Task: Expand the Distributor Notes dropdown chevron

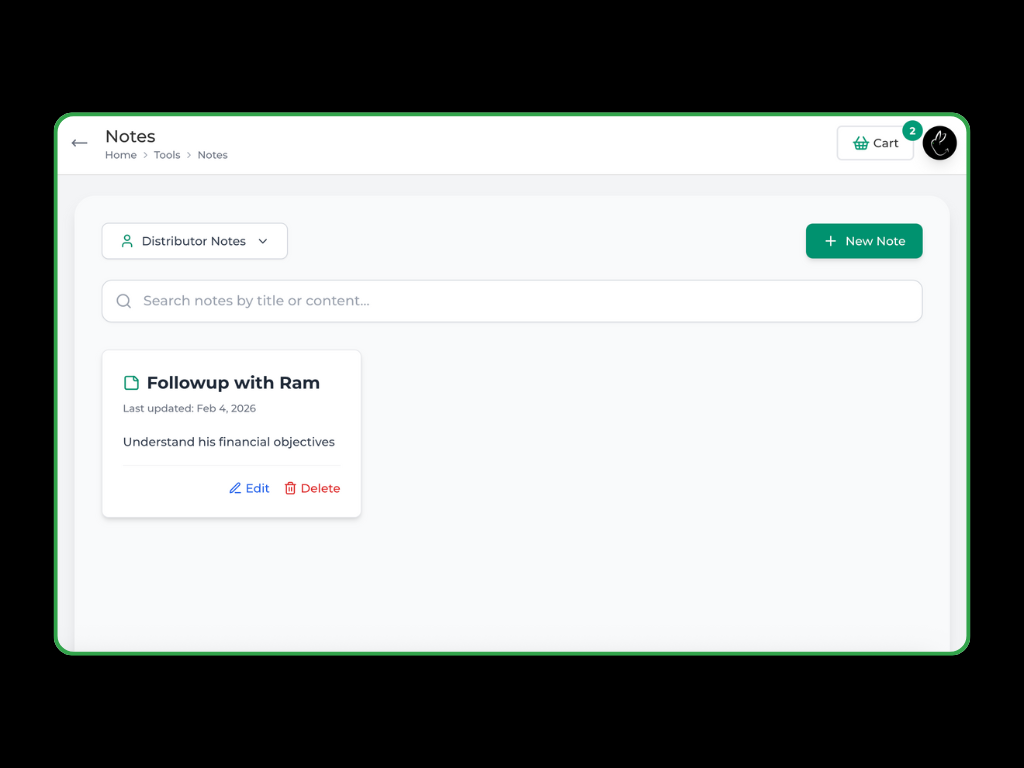Action: click(263, 241)
